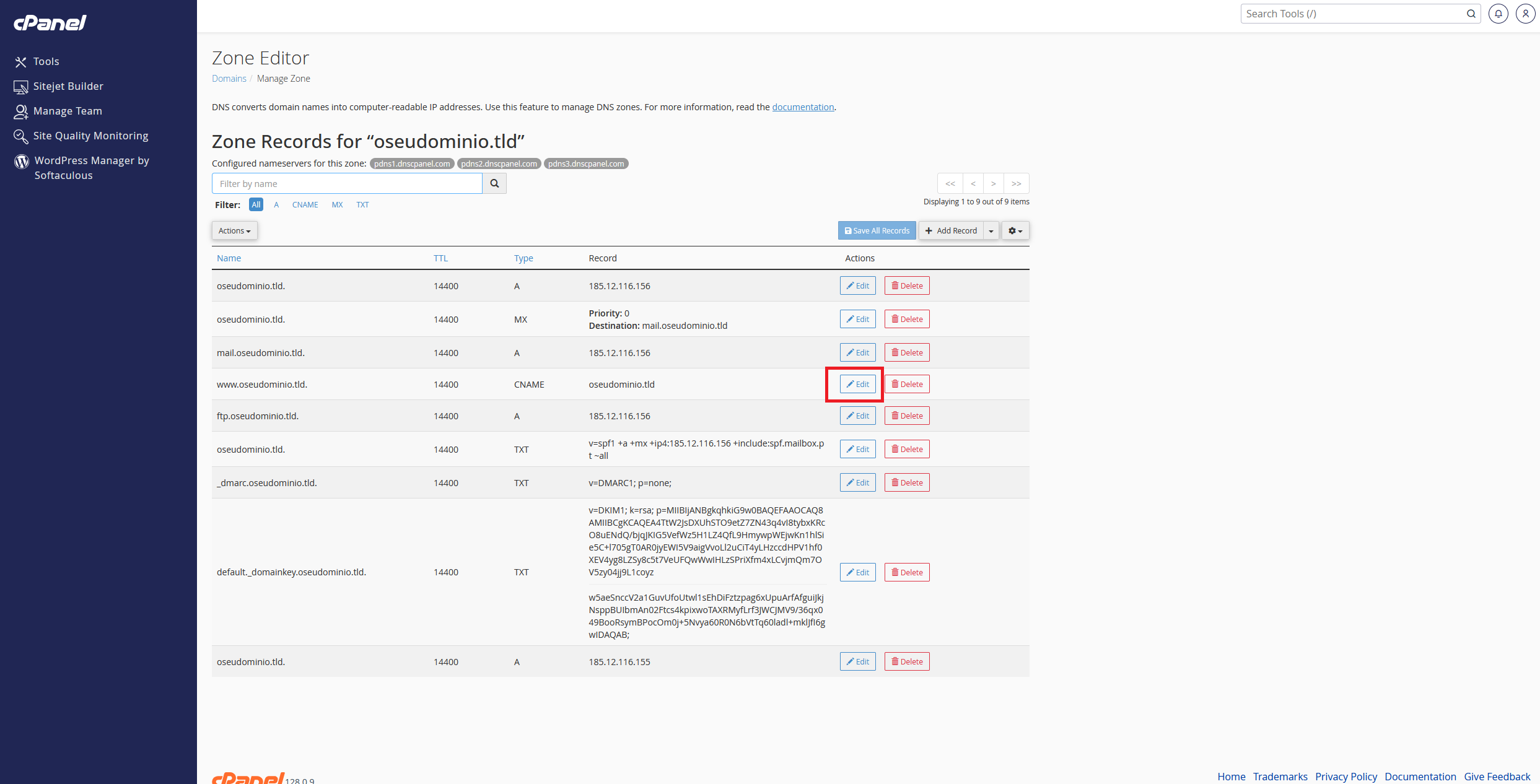
Task: Delete the ftp.oseudominio.tld A record
Action: click(x=907, y=416)
